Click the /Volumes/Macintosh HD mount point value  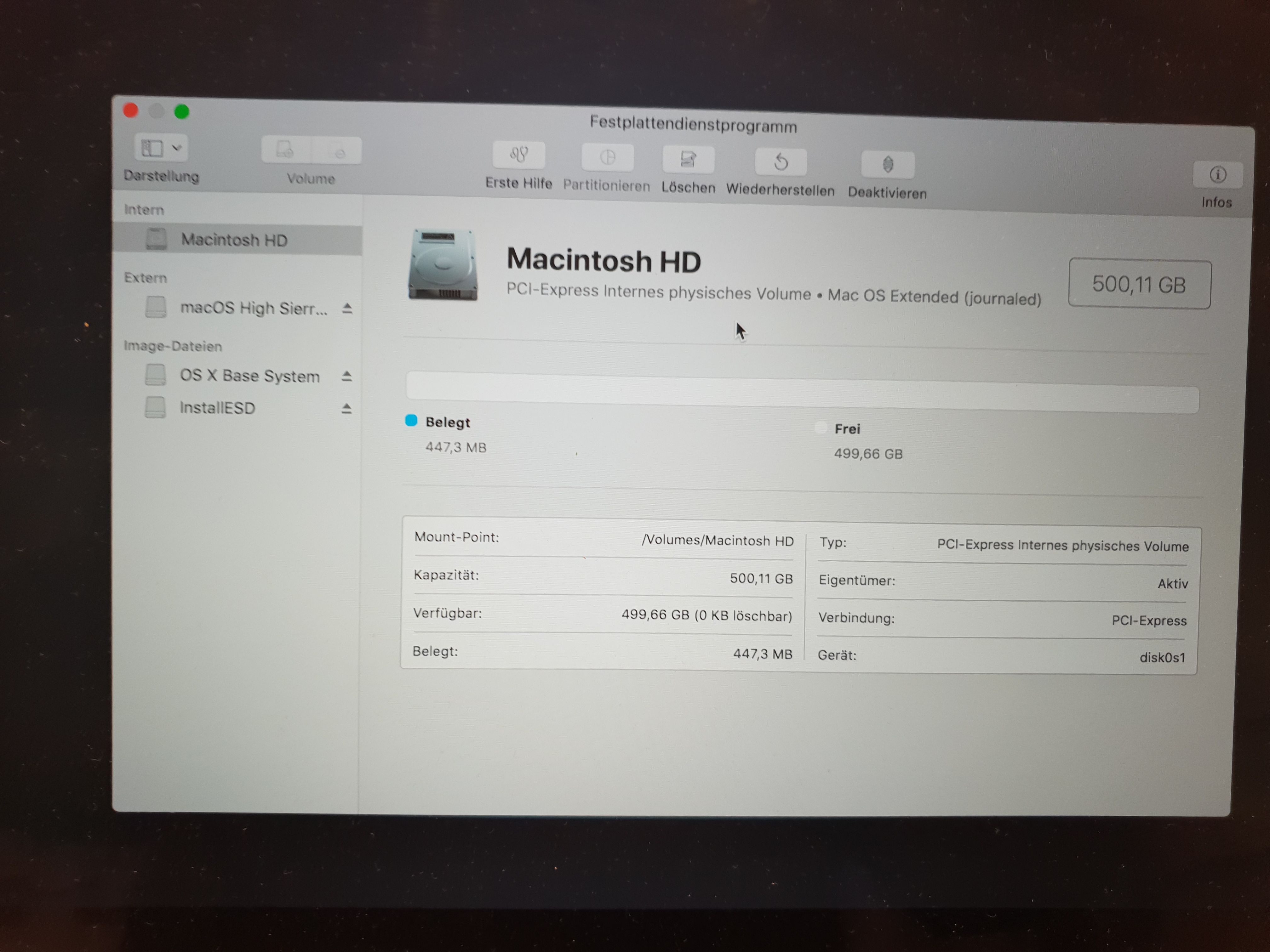[718, 541]
